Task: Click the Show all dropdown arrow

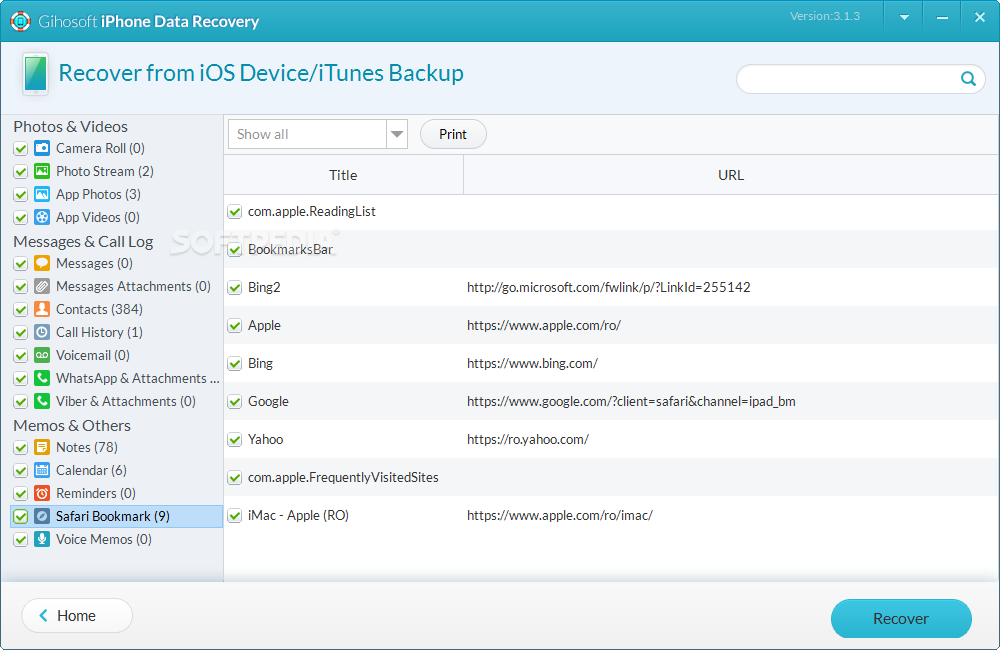Action: point(397,134)
